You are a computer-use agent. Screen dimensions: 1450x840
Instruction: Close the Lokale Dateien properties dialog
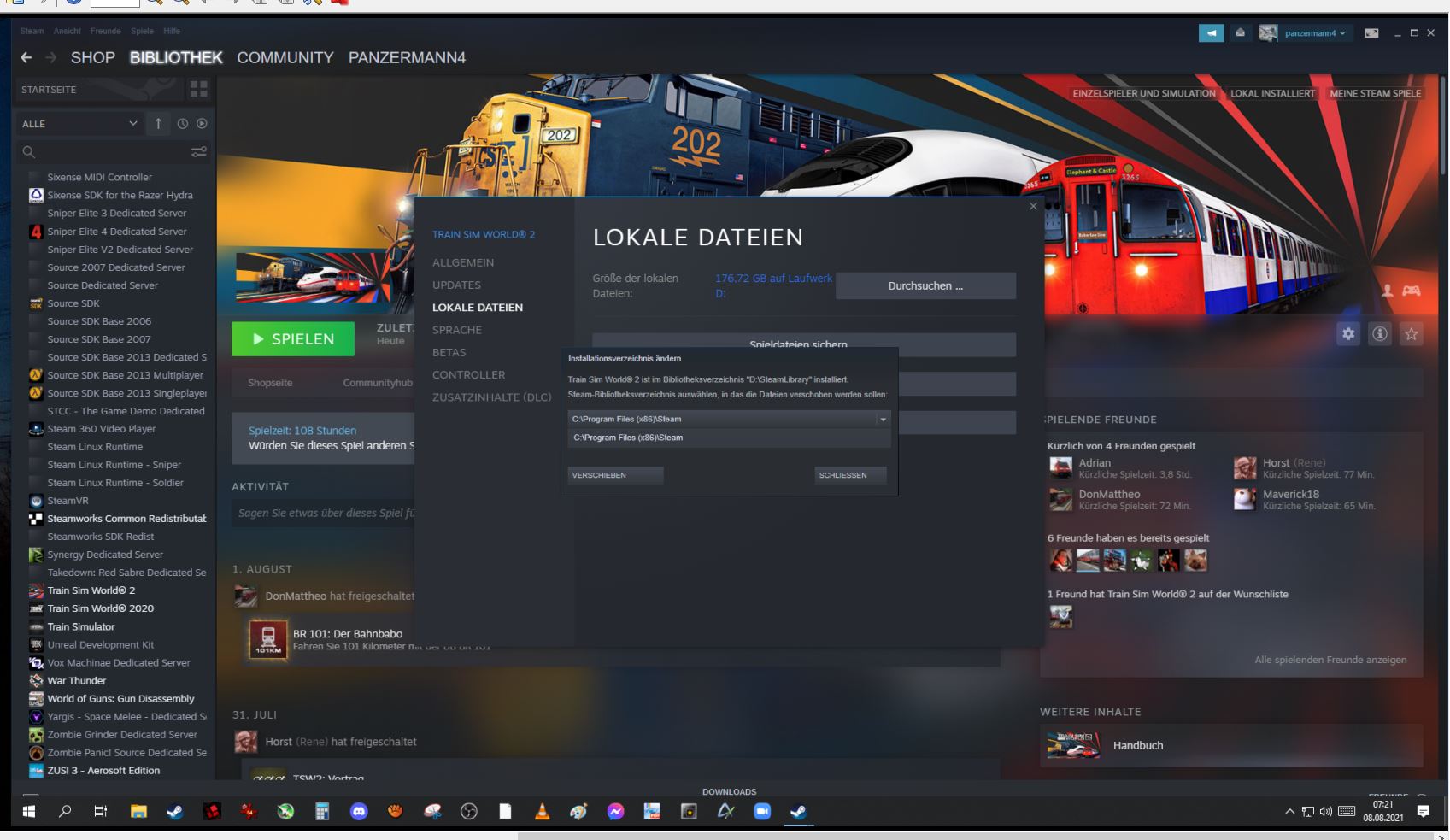(x=1033, y=207)
